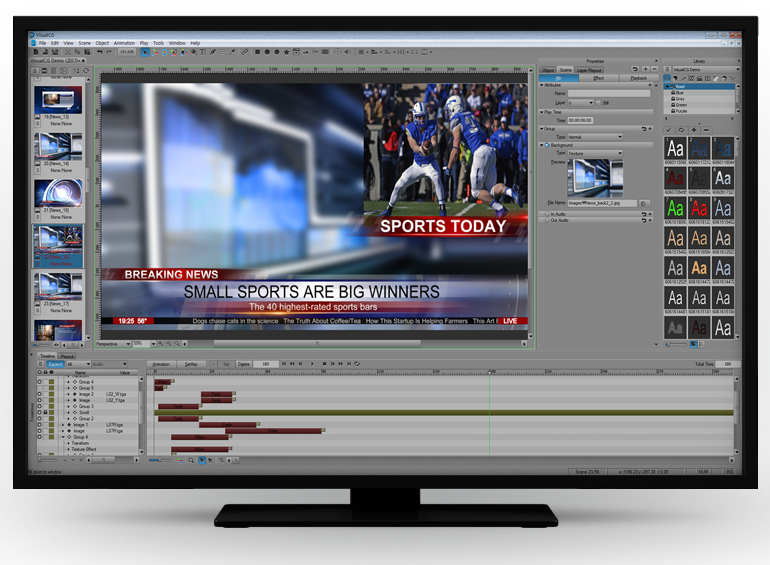Click the Library checkmark apply icon
The width and height of the screenshot is (770, 565).
668,130
